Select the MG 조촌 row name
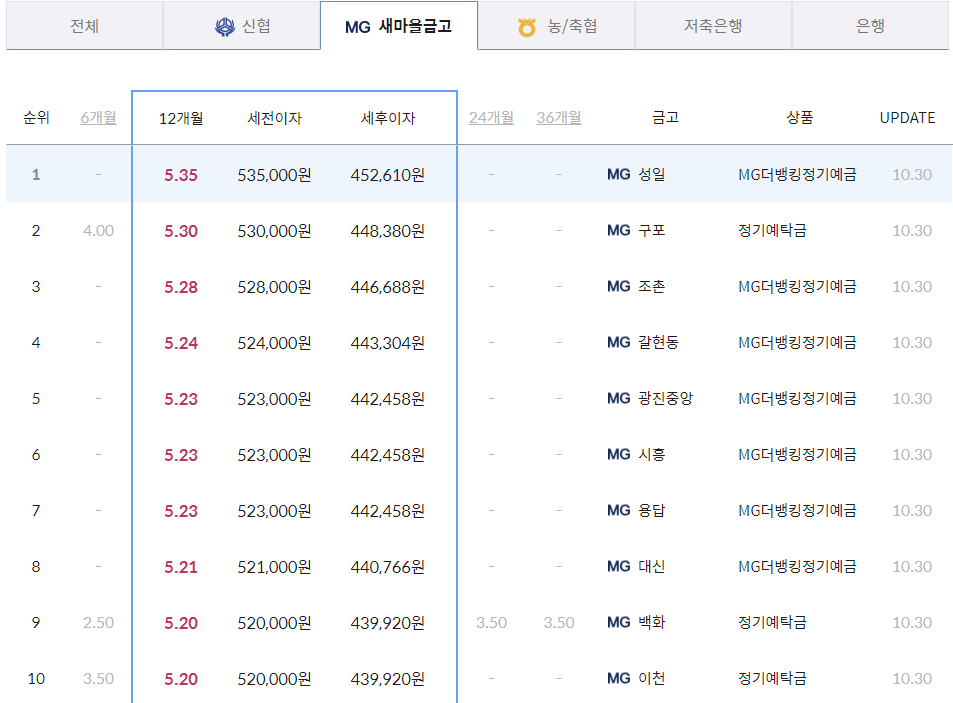Image resolution: width=953 pixels, height=703 pixels. [x=636, y=286]
